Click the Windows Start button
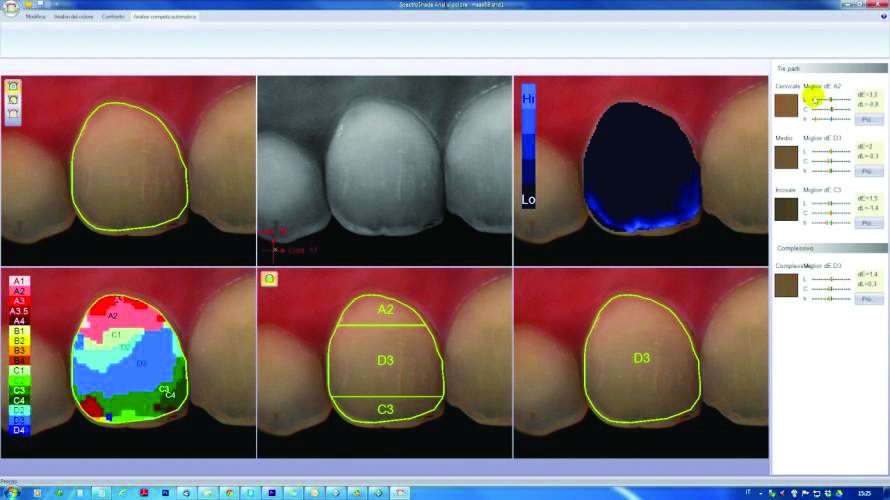The height and width of the screenshot is (500, 890). click(x=12, y=493)
